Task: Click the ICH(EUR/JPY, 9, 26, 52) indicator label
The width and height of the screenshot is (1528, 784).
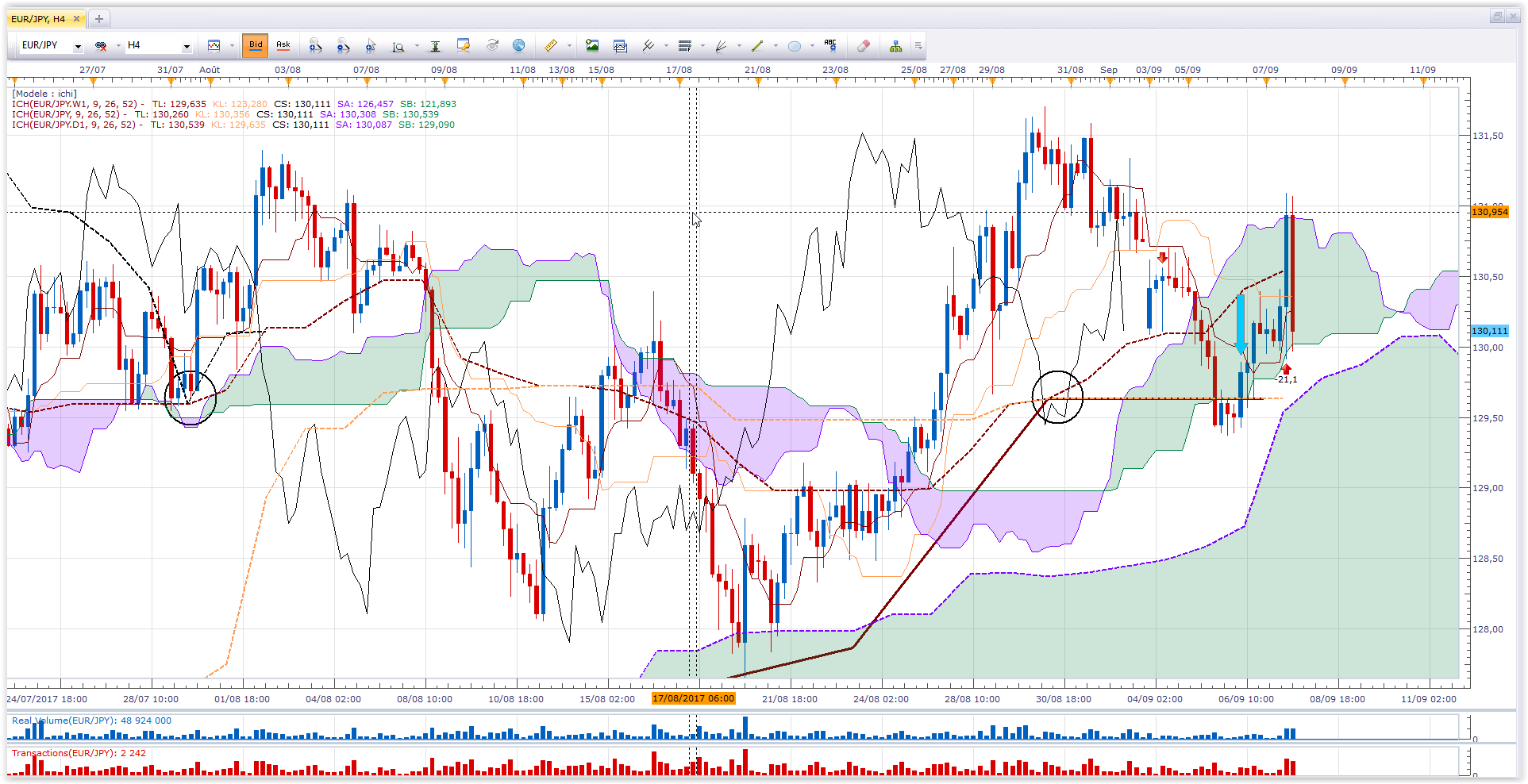Action: (x=67, y=114)
